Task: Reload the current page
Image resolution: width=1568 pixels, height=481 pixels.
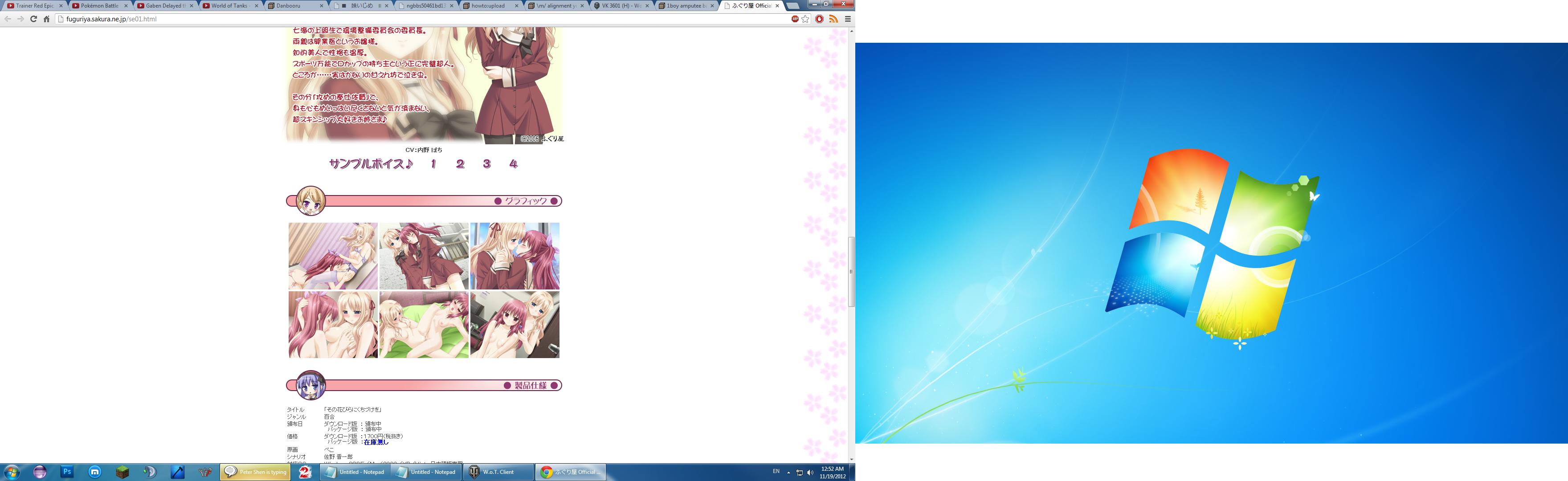Action: pyautogui.click(x=33, y=19)
